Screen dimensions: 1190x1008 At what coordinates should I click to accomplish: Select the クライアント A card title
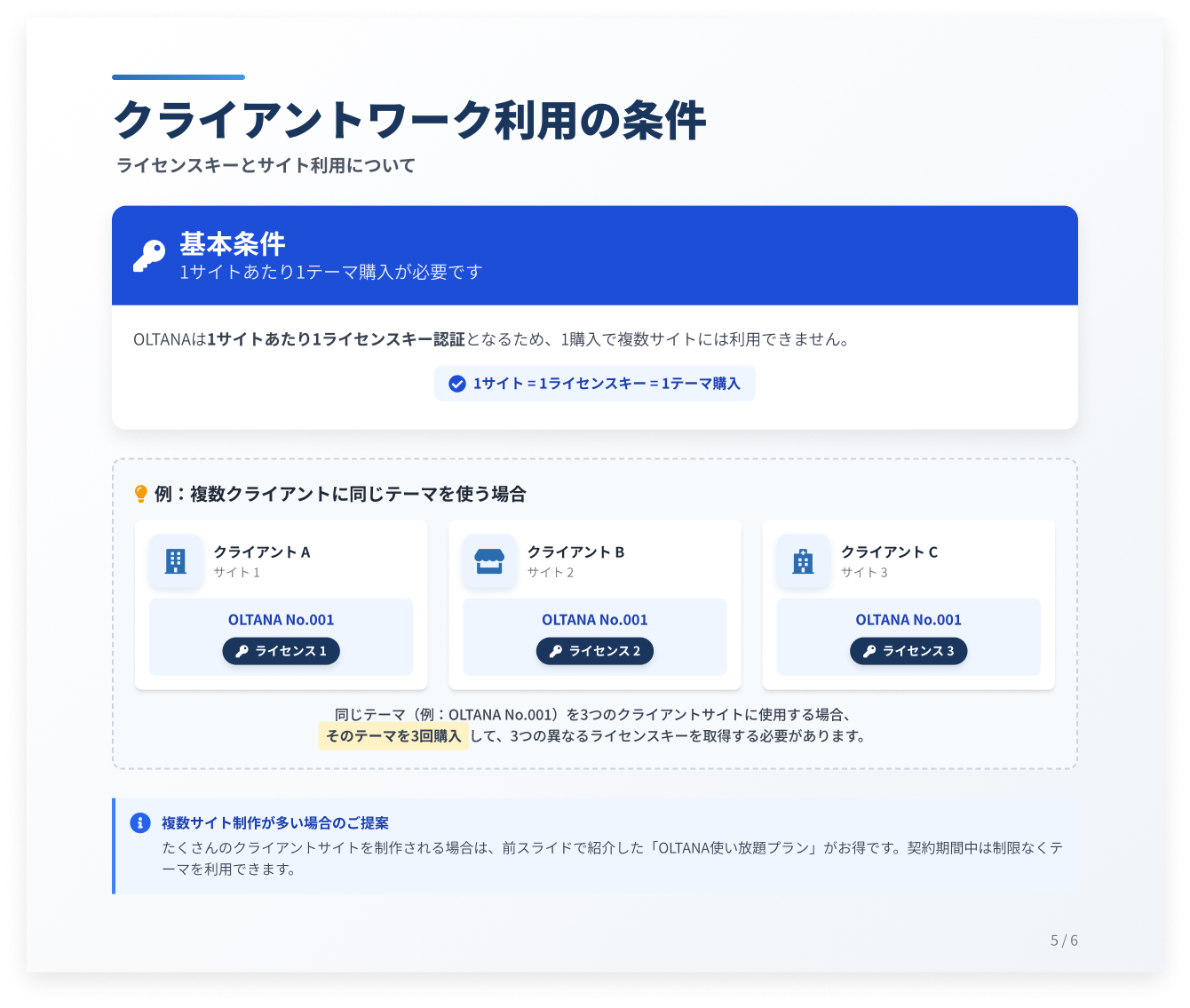pyautogui.click(x=262, y=552)
